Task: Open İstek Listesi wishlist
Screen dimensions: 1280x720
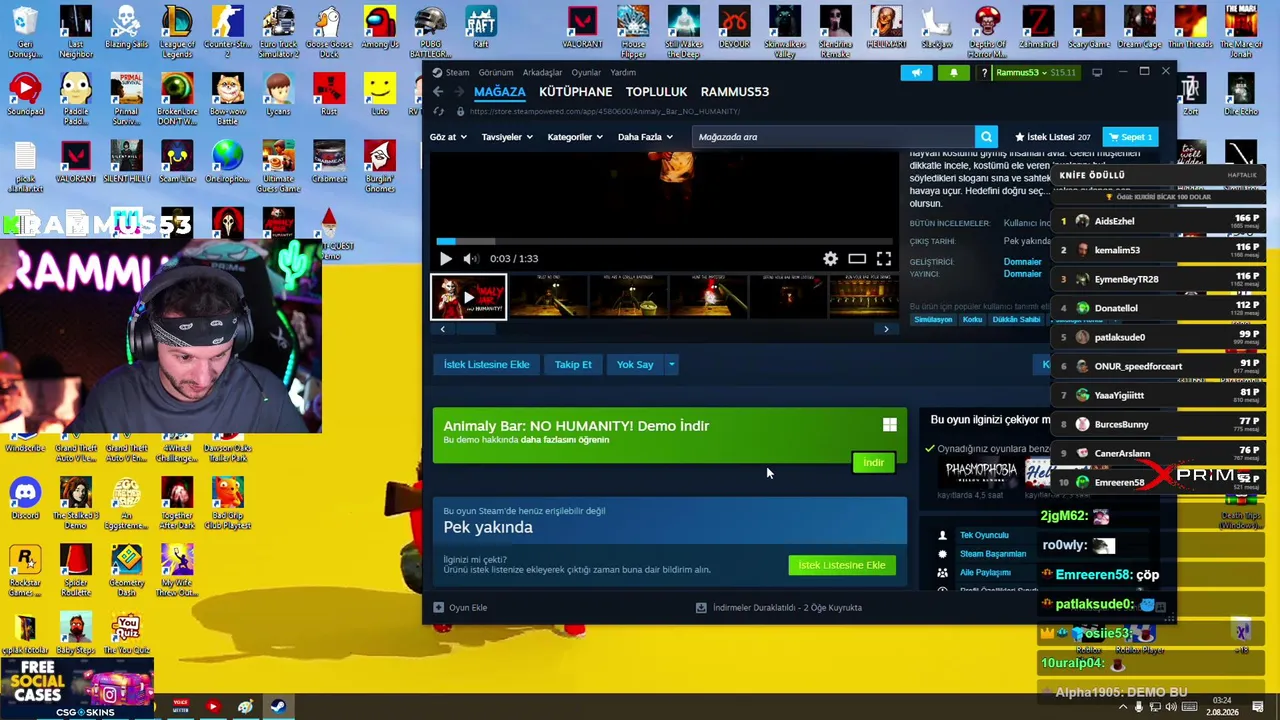Action: pyautogui.click(x=1053, y=137)
